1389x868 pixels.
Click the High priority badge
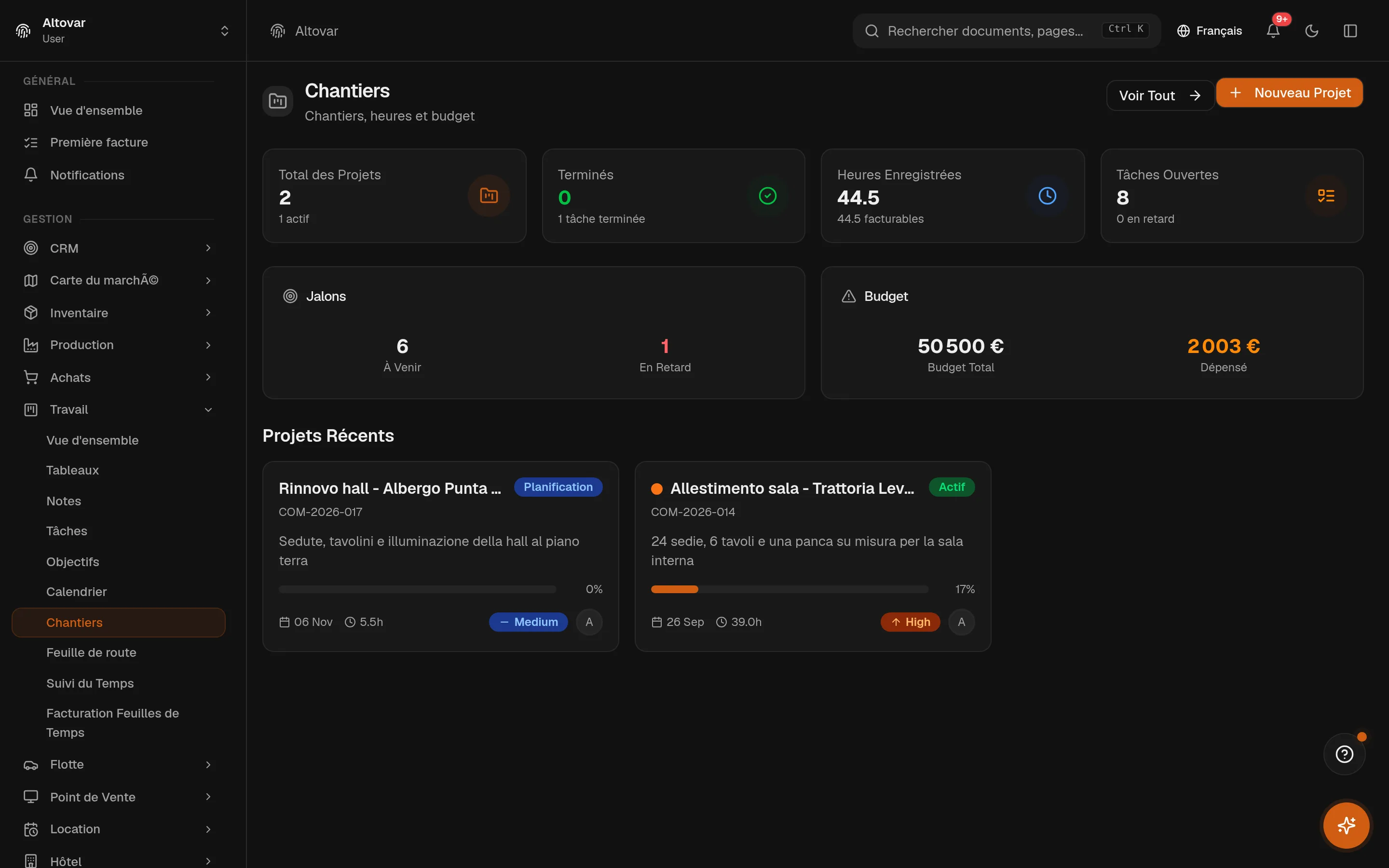click(x=910, y=622)
